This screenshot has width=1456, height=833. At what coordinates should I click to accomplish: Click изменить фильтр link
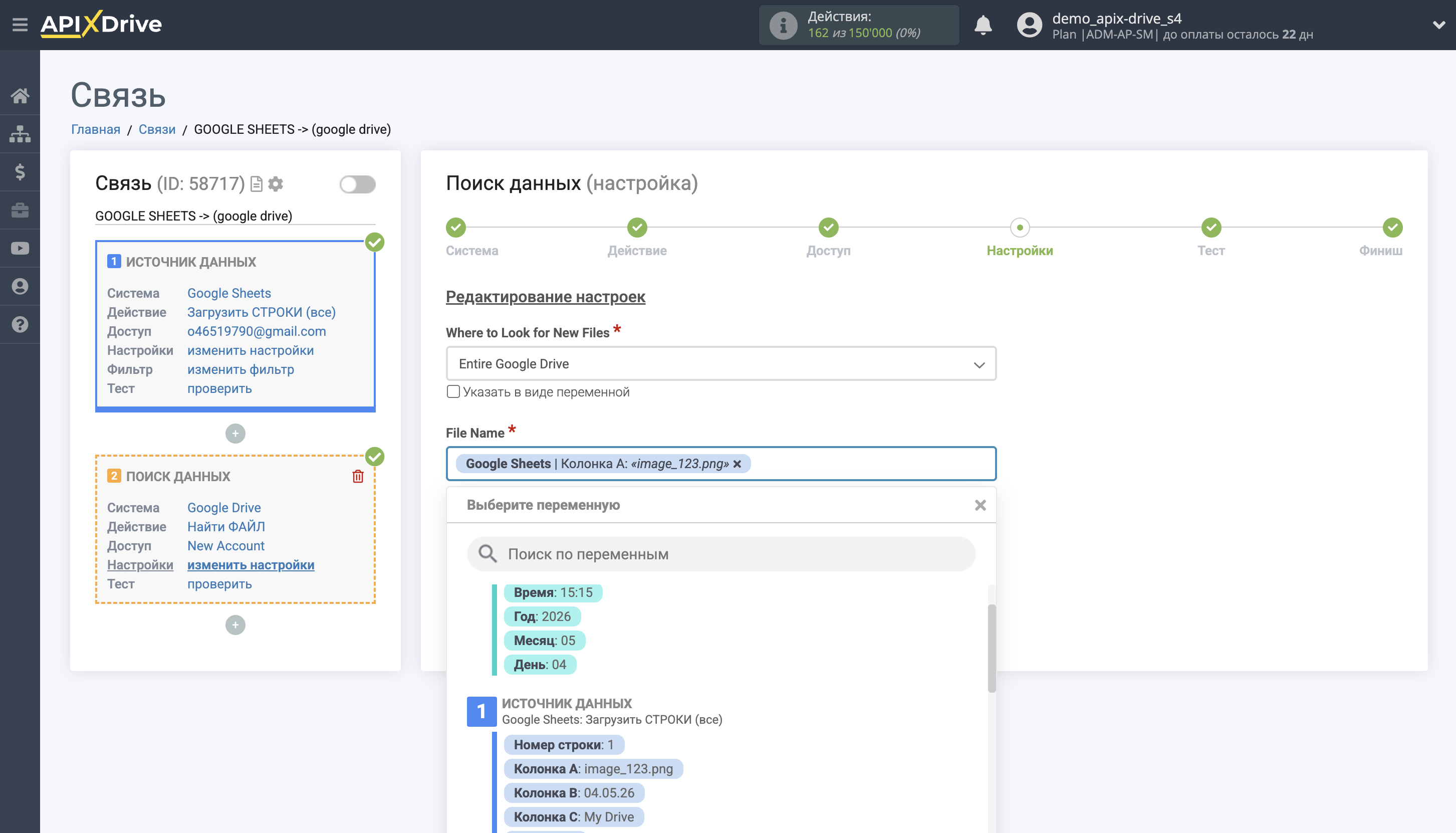[241, 369]
